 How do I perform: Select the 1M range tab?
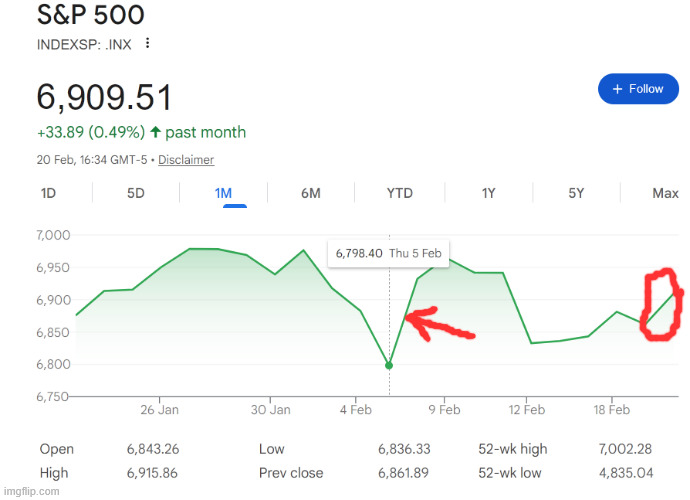pyautogui.click(x=223, y=193)
